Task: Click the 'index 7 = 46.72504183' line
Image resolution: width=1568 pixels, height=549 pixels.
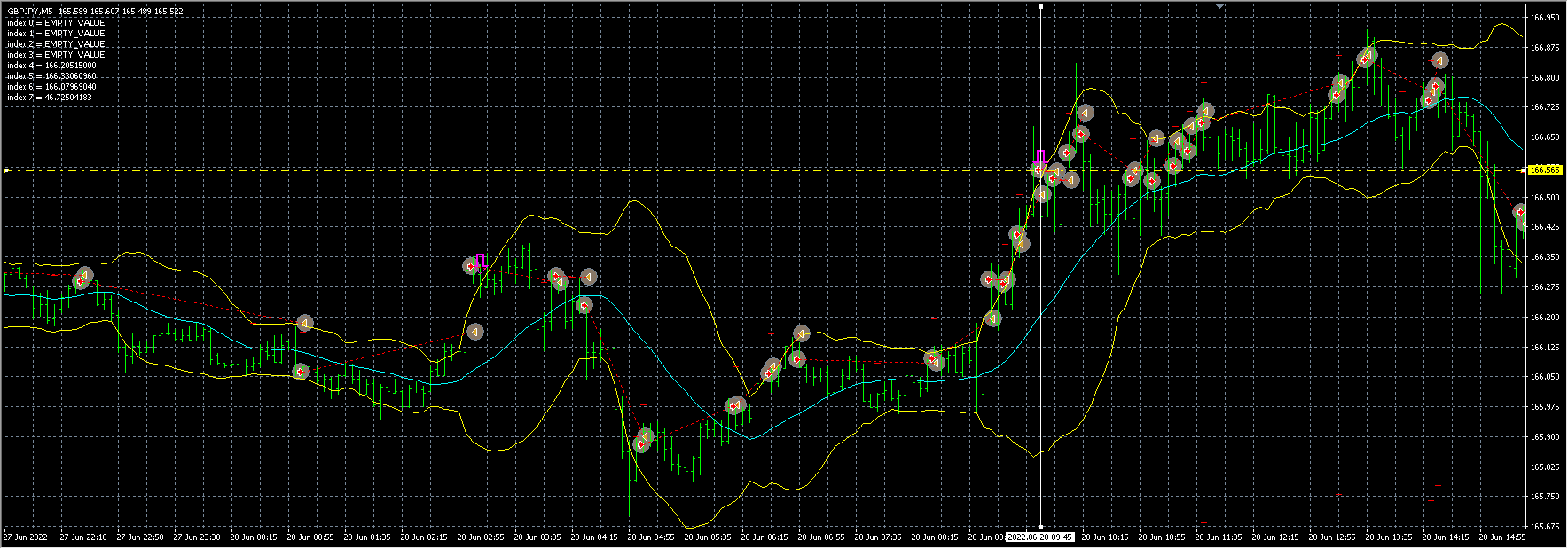Action: (x=49, y=97)
